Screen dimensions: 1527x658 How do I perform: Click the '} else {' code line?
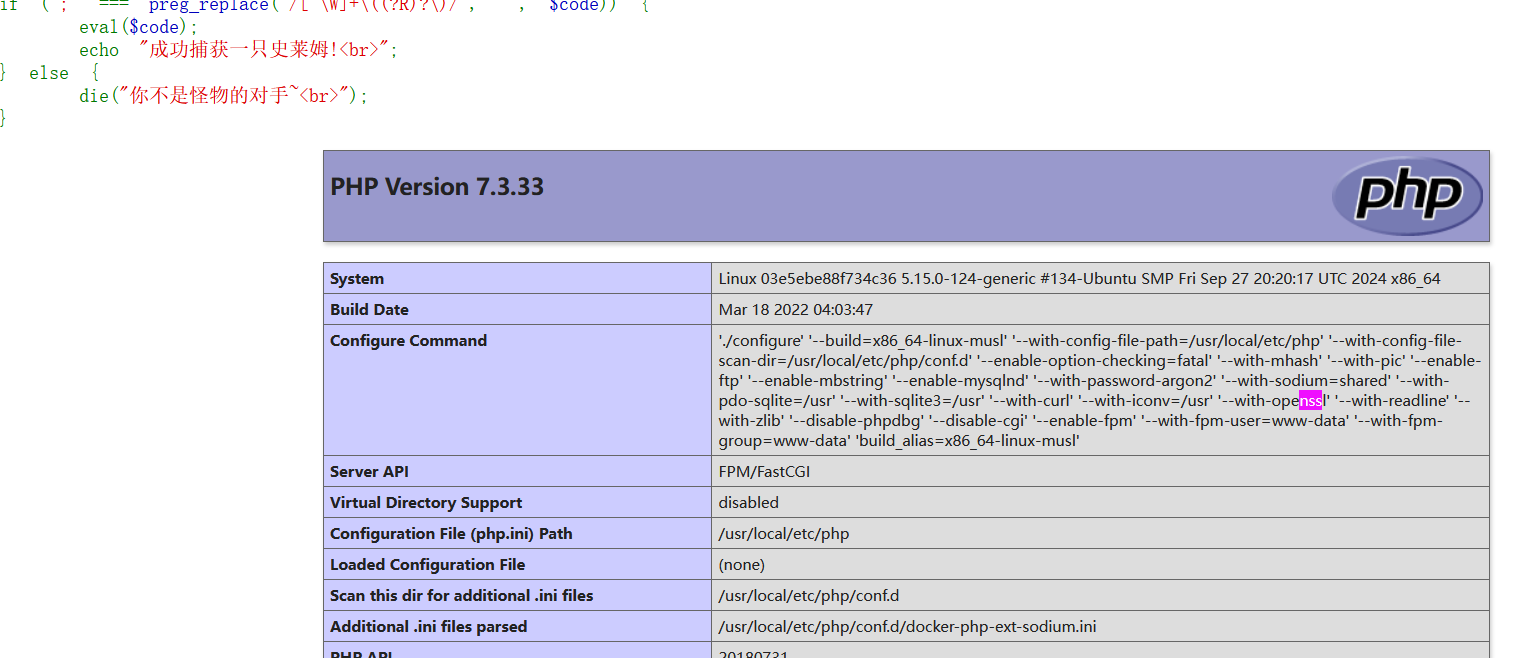(50, 73)
